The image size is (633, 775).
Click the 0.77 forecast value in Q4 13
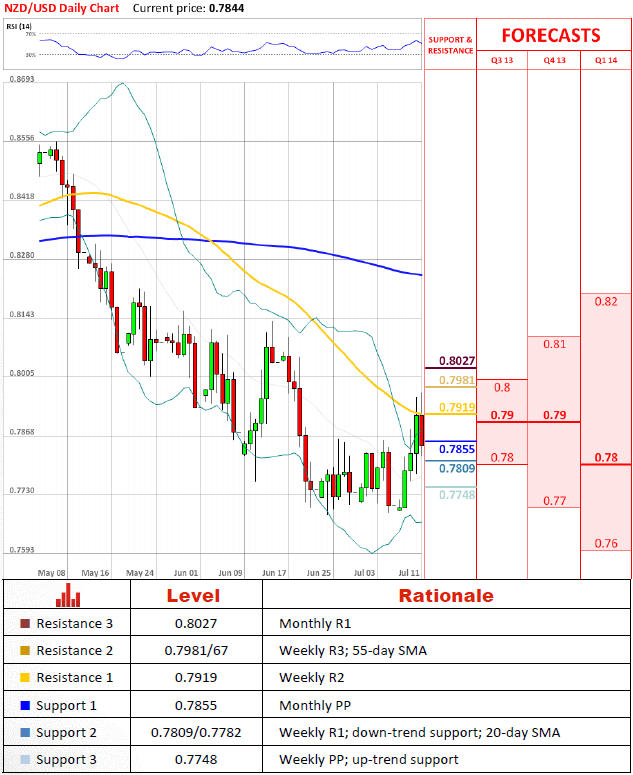[x=554, y=501]
